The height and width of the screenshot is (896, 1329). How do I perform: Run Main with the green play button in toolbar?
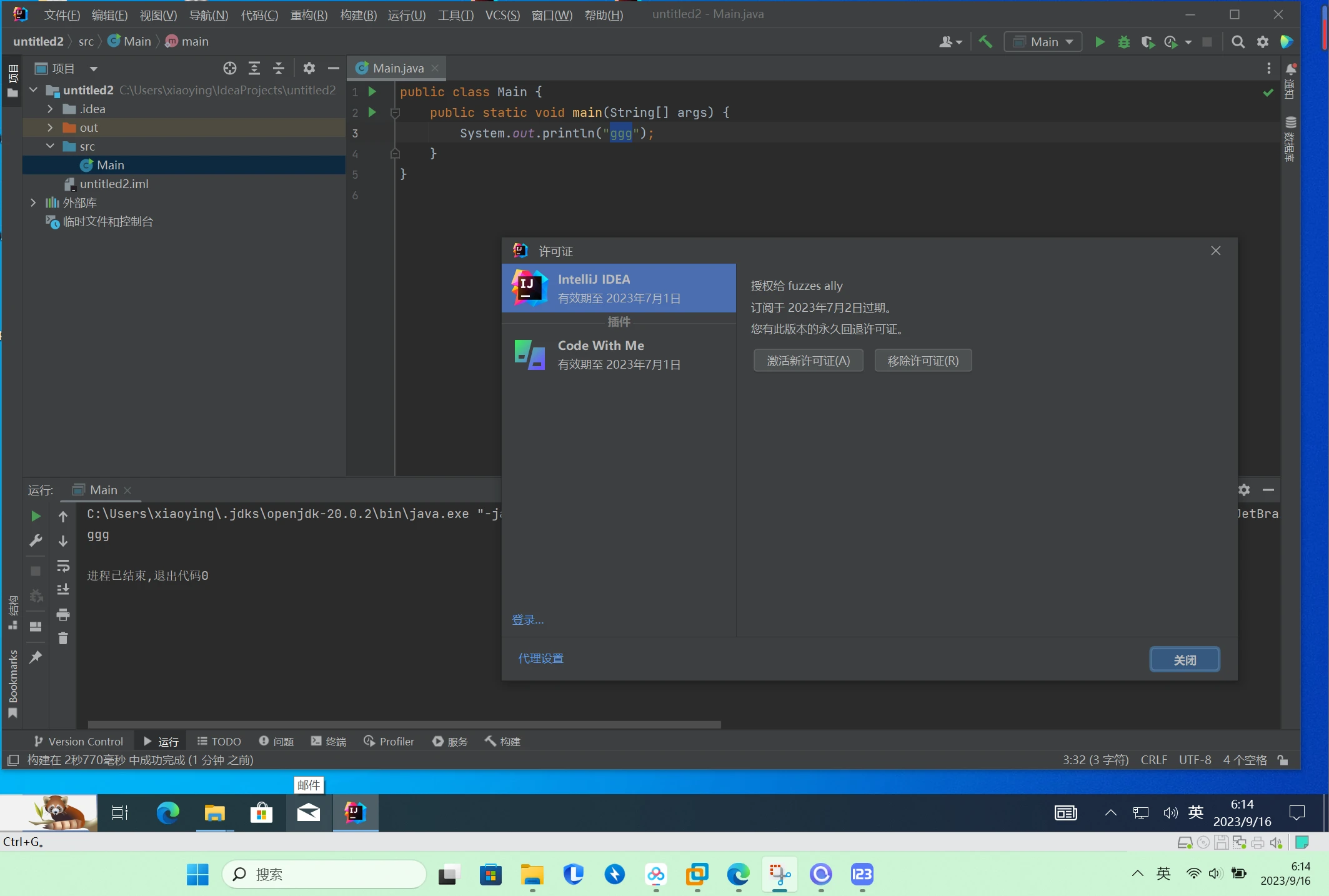click(1100, 42)
